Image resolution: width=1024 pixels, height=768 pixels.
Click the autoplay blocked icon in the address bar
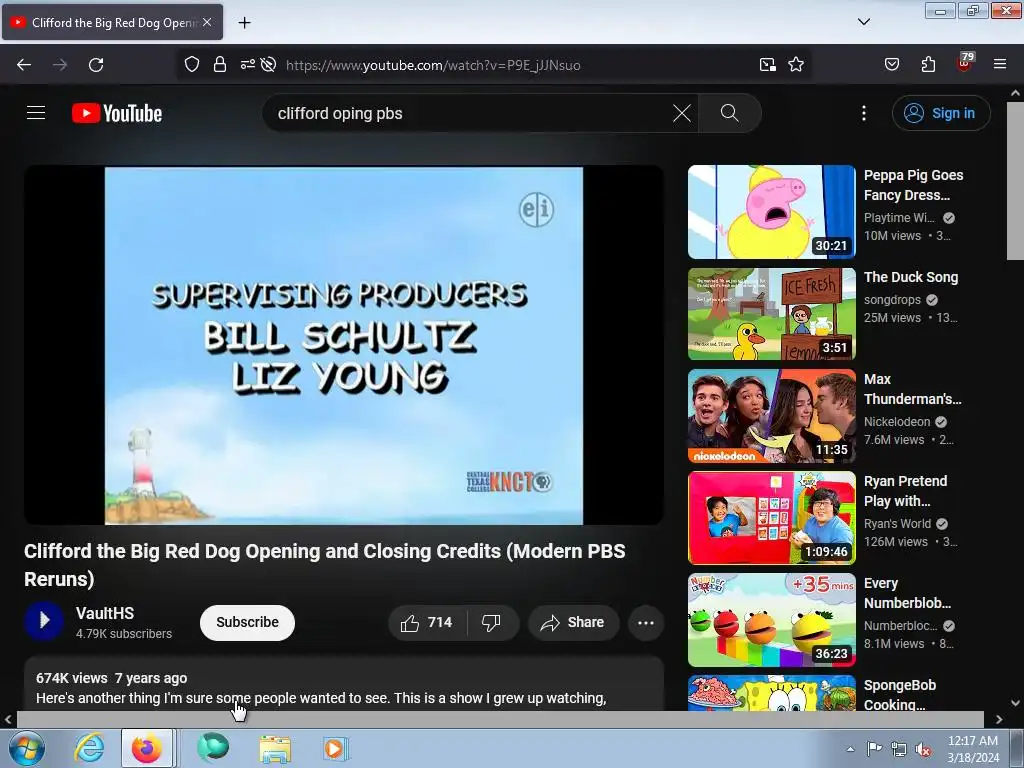pyautogui.click(x=268, y=65)
